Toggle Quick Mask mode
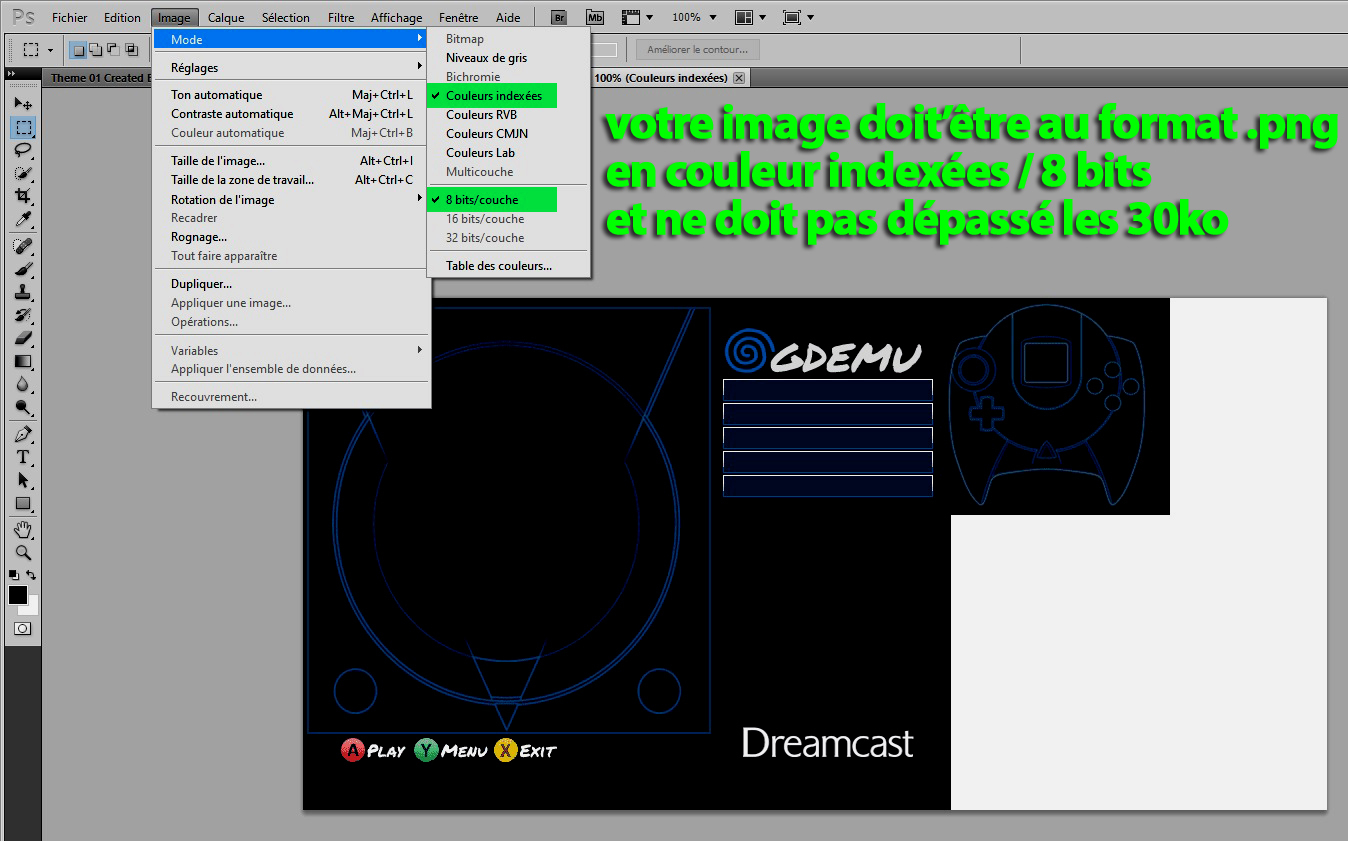 tap(22, 628)
